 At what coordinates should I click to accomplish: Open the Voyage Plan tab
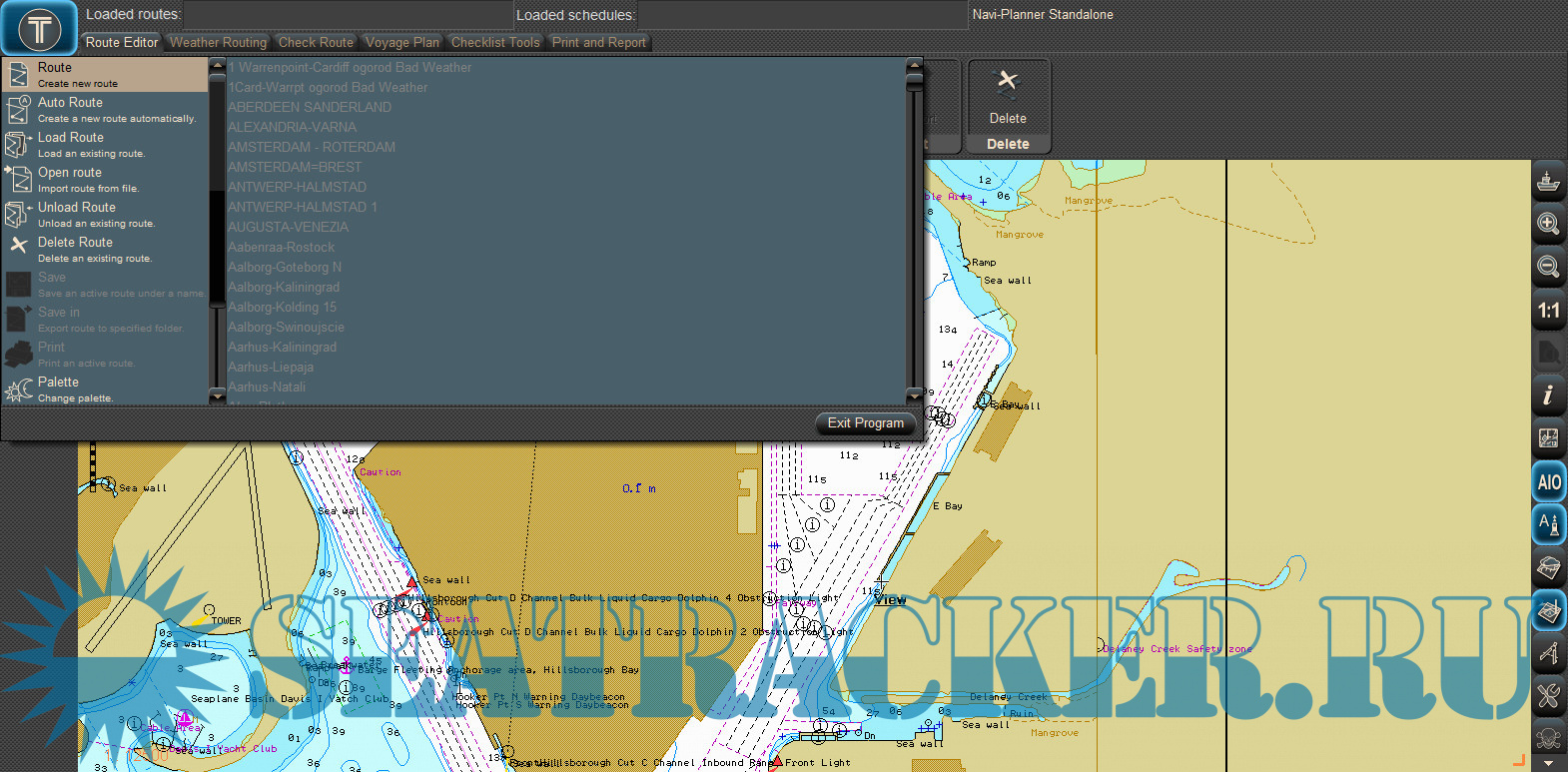pyautogui.click(x=401, y=43)
